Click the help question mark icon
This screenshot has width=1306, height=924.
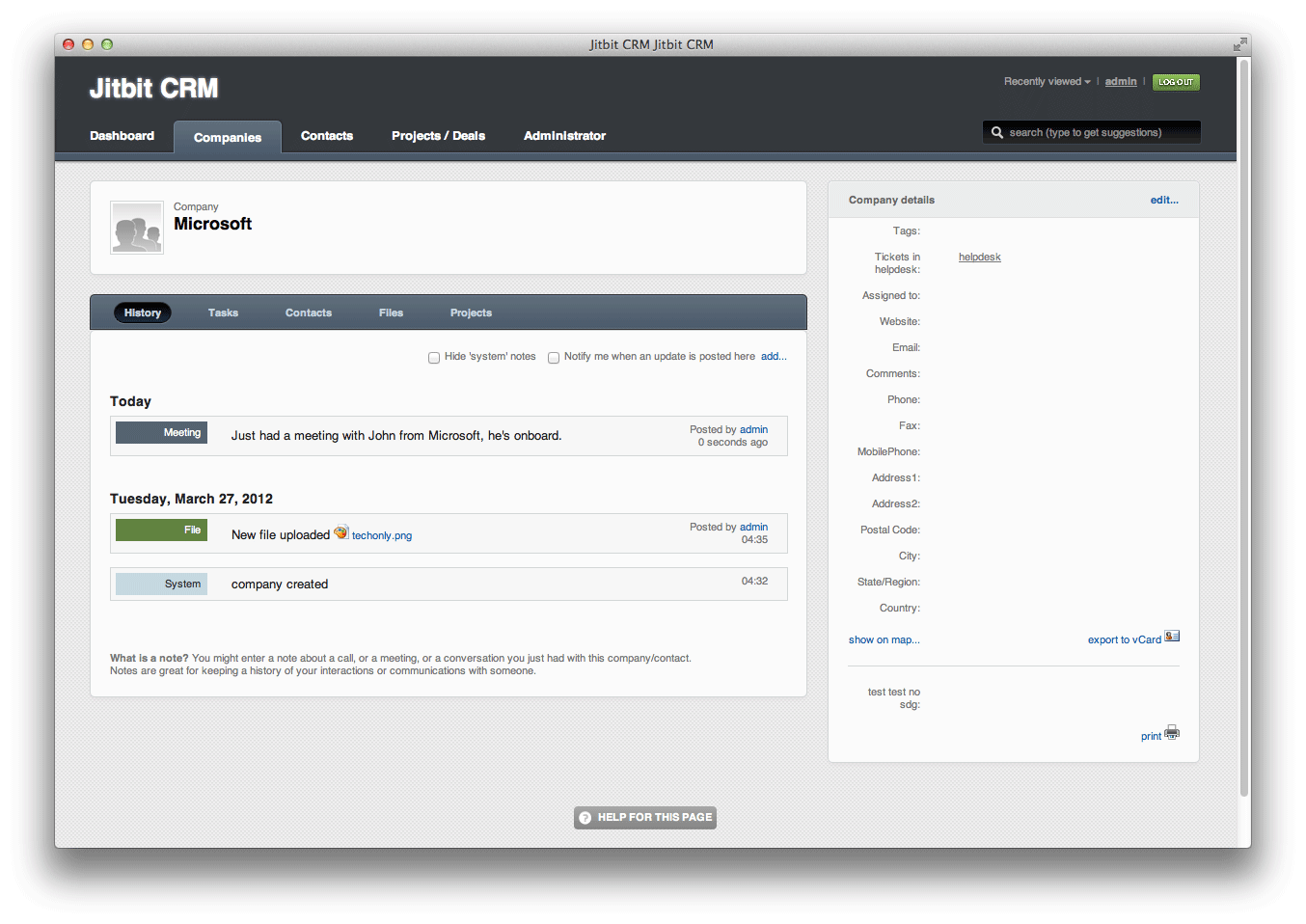pos(585,818)
